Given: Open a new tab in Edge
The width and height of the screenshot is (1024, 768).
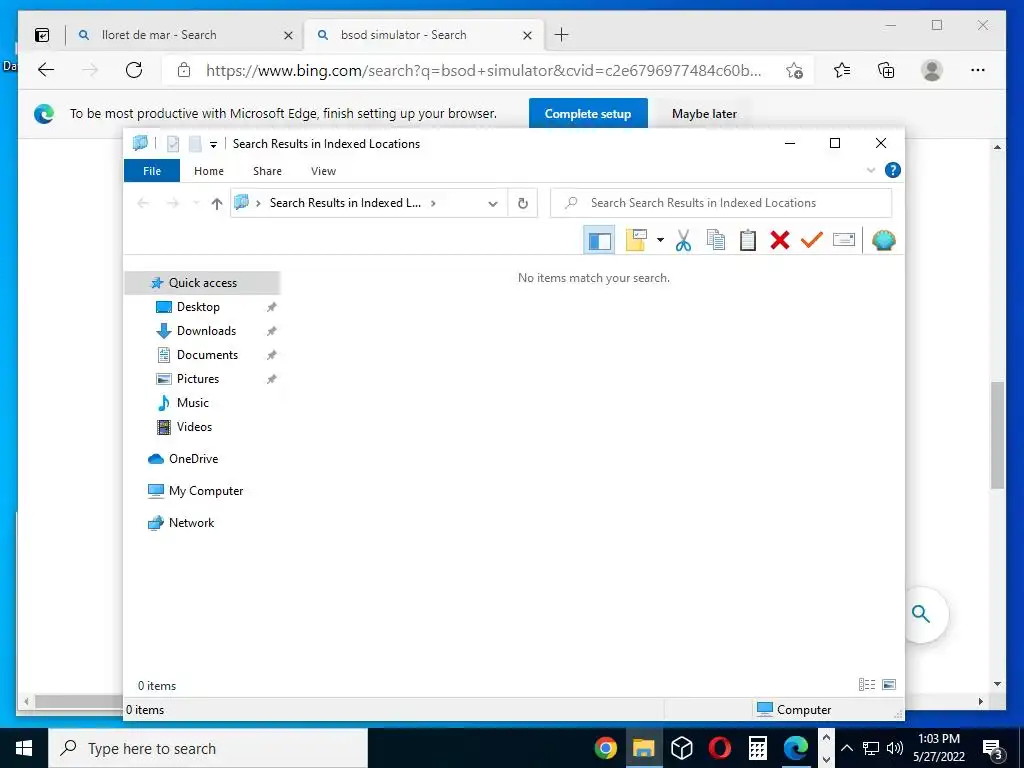Looking at the screenshot, I should click(x=562, y=35).
